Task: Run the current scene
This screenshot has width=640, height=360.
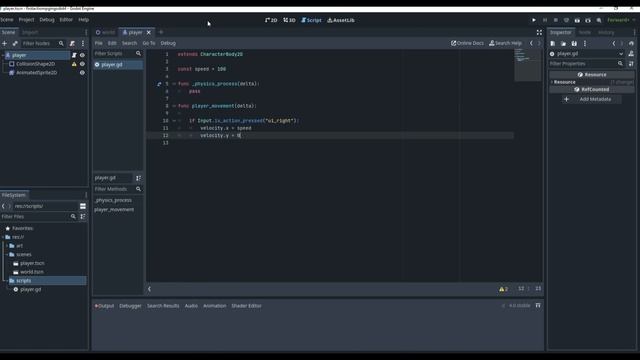Action: pos(577,20)
